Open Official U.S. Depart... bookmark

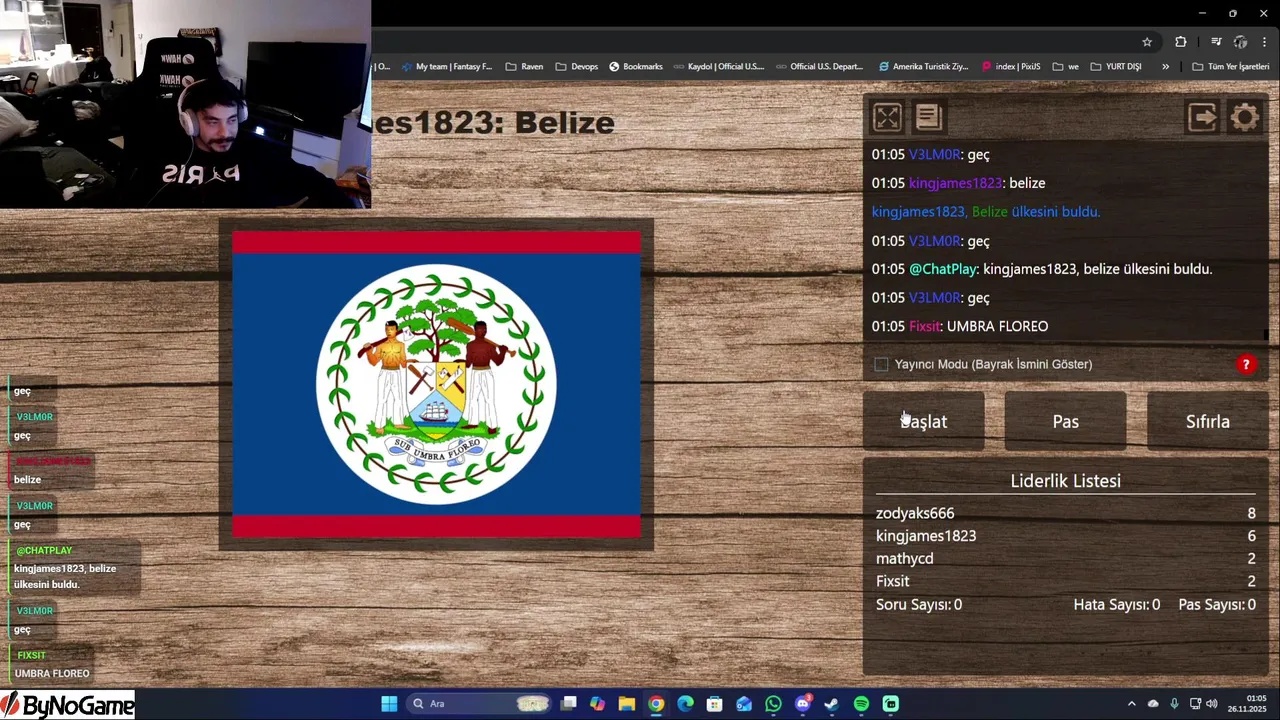[819, 66]
